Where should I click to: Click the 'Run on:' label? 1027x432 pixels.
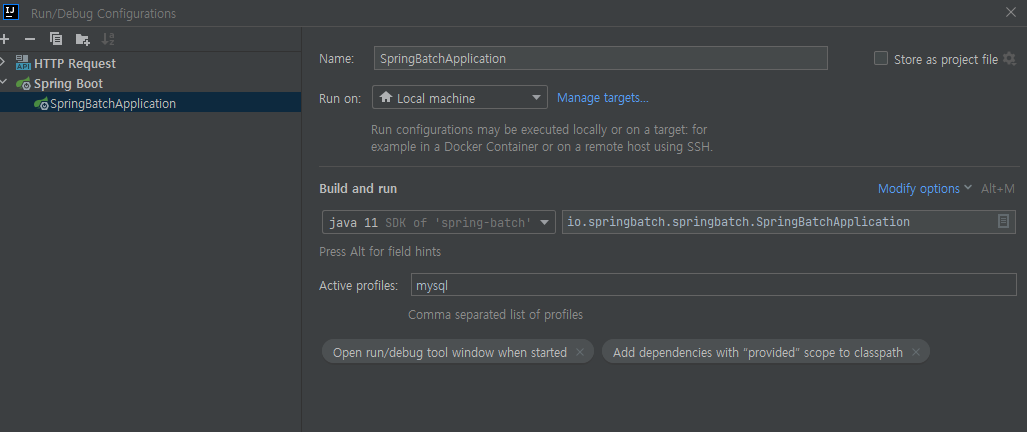tap(339, 98)
